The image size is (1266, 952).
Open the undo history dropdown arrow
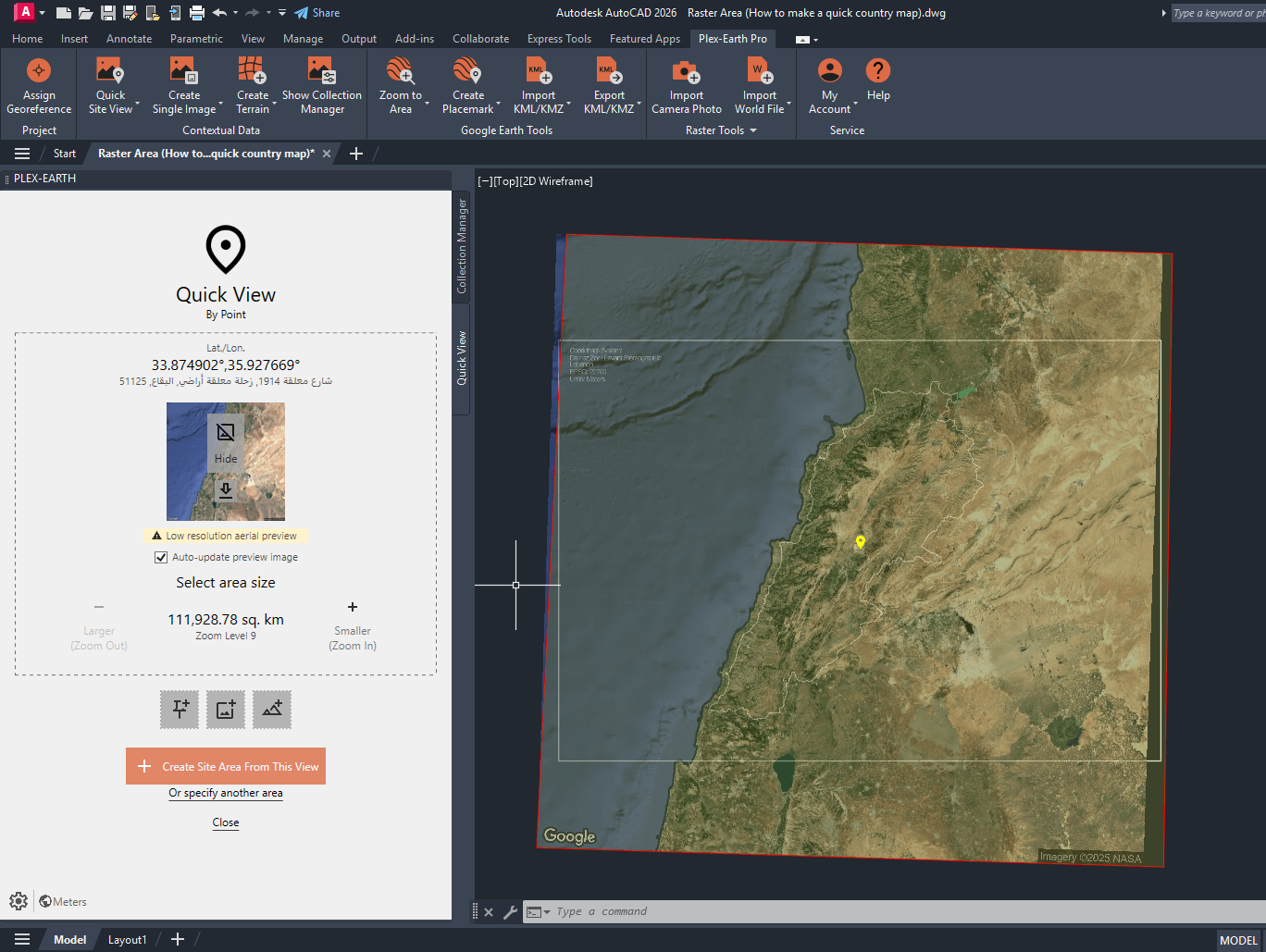pyautogui.click(x=235, y=13)
